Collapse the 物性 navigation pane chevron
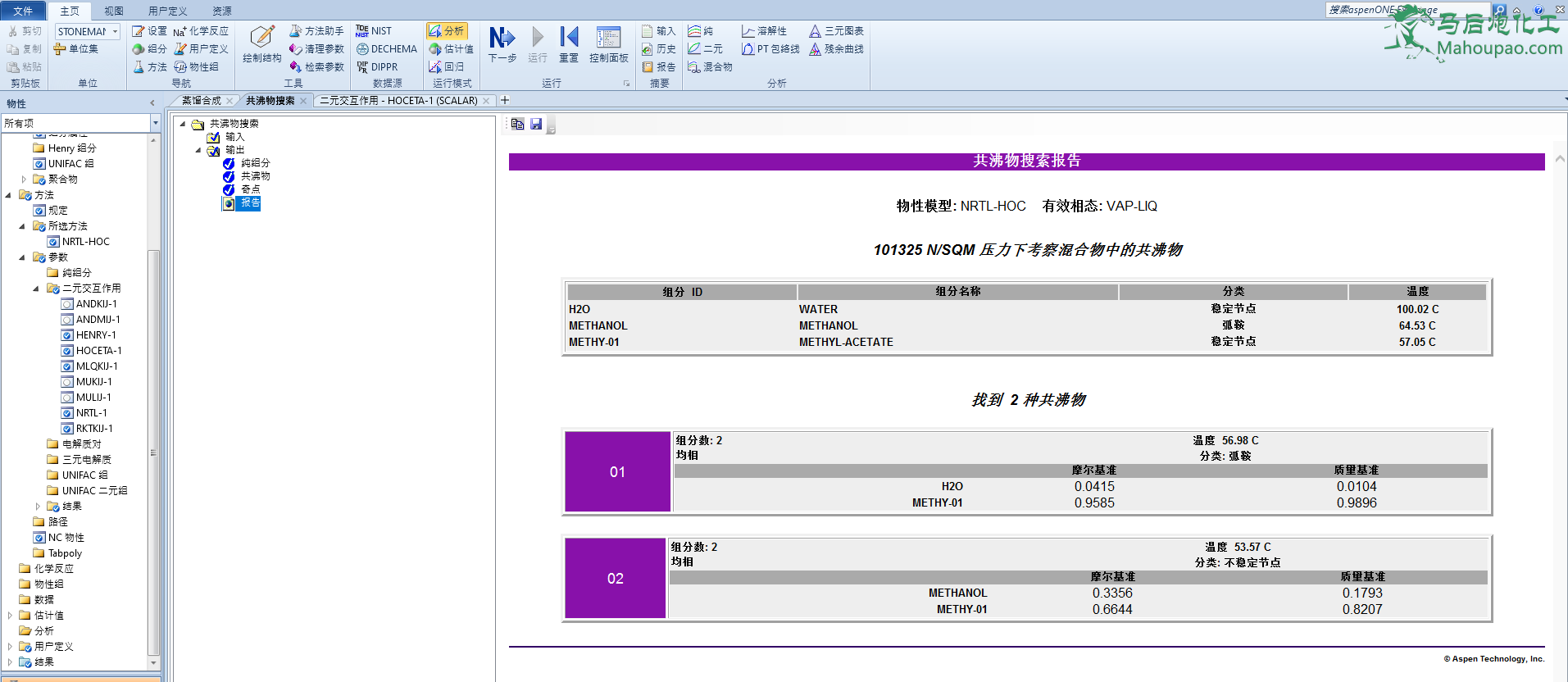The width and height of the screenshot is (1568, 682). 152,103
